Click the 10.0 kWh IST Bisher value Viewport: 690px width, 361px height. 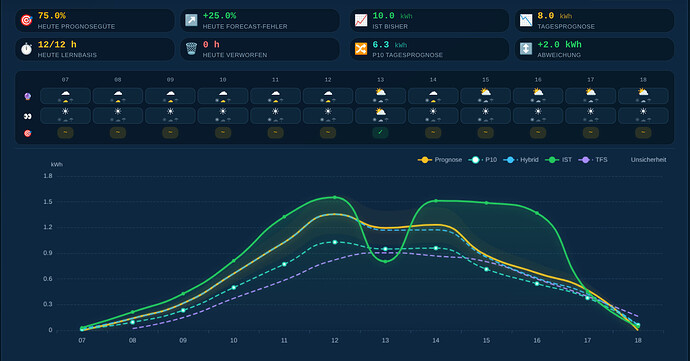coord(393,16)
